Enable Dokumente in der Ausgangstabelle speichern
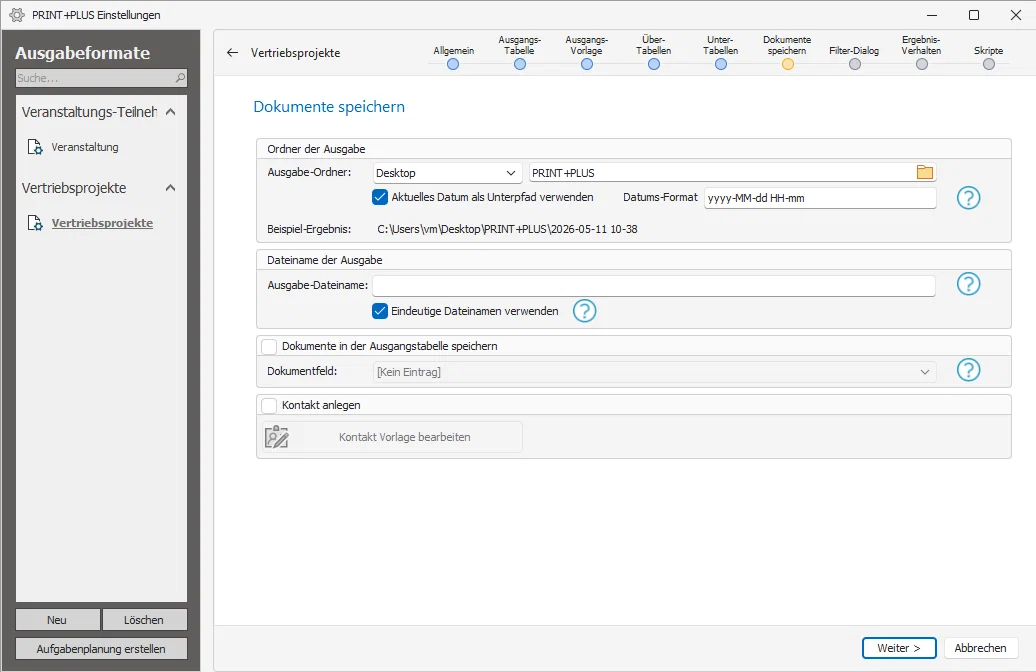 [x=269, y=346]
